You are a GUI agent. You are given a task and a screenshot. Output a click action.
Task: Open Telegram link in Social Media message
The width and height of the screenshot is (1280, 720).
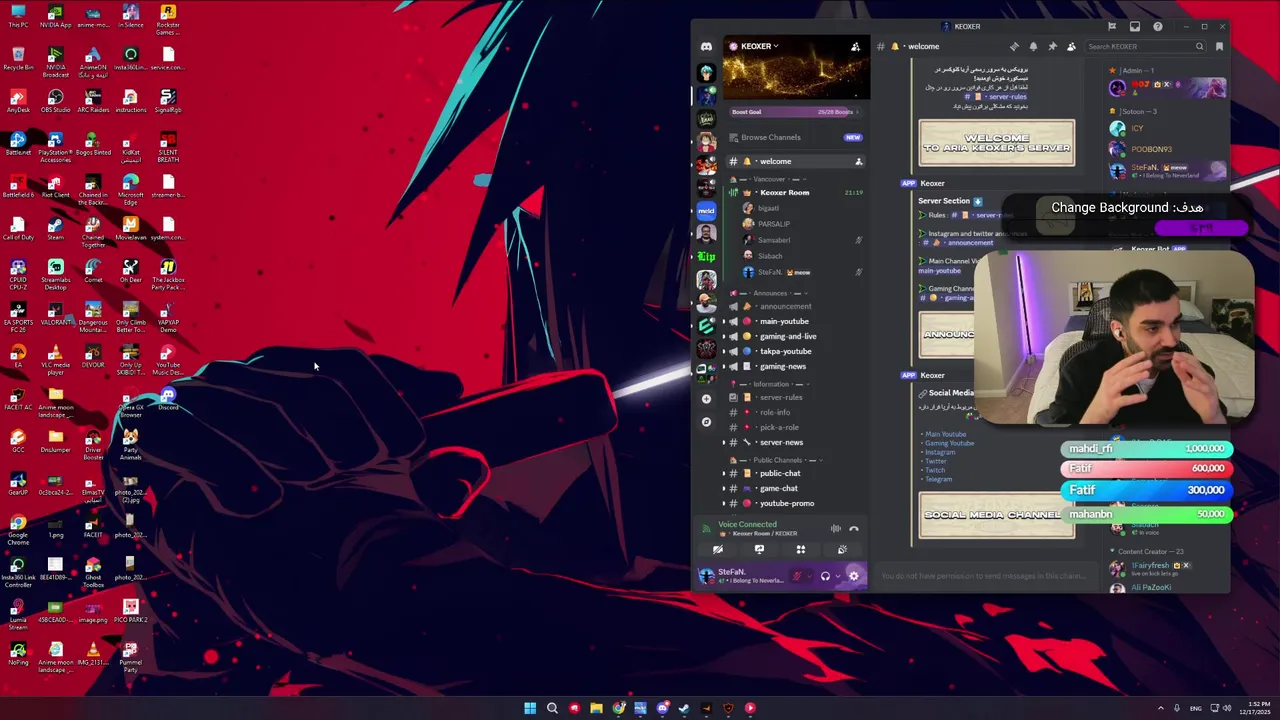click(939, 479)
